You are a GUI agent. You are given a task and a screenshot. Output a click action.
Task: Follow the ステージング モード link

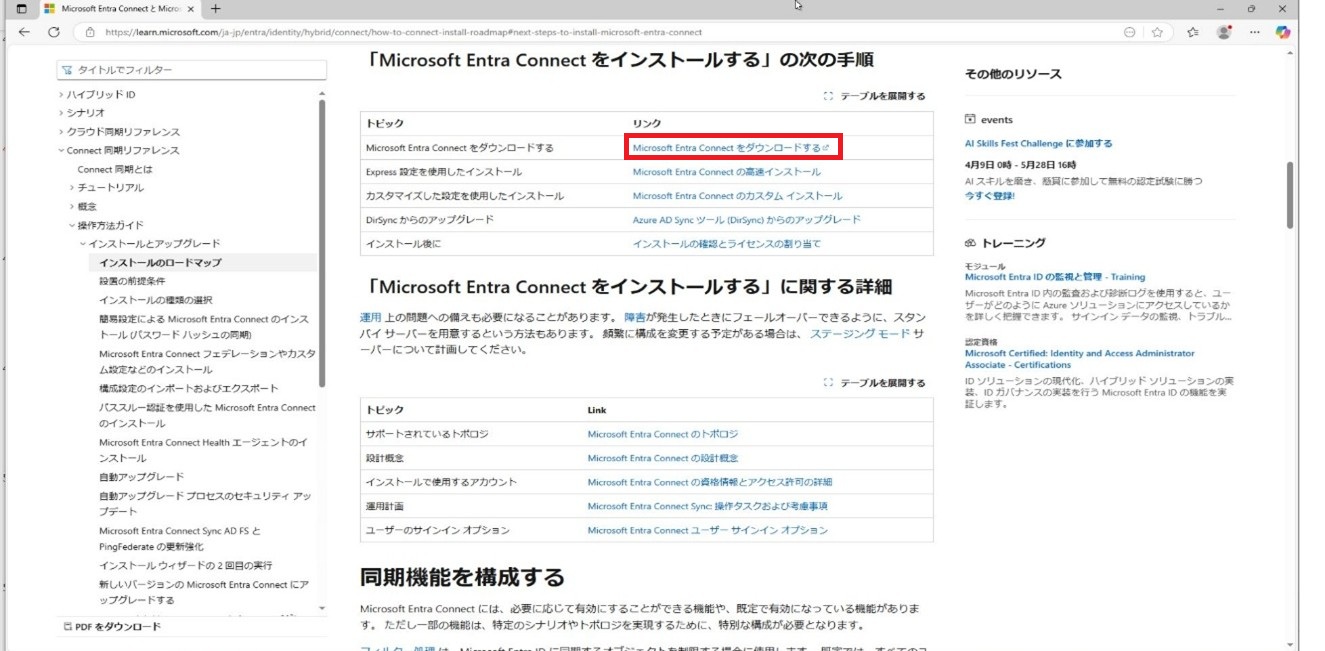click(860, 334)
